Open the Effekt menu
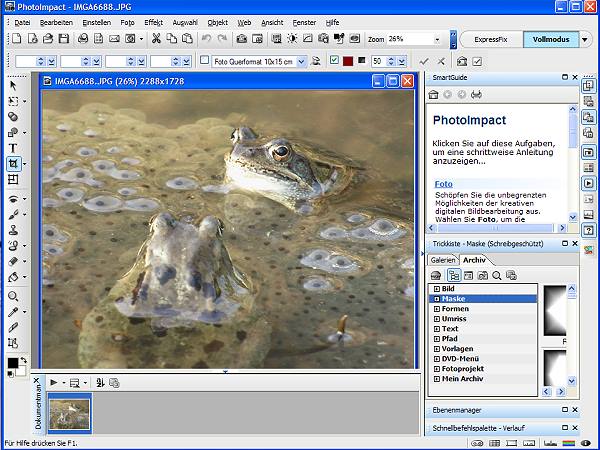The width and height of the screenshot is (600, 450). (153, 21)
